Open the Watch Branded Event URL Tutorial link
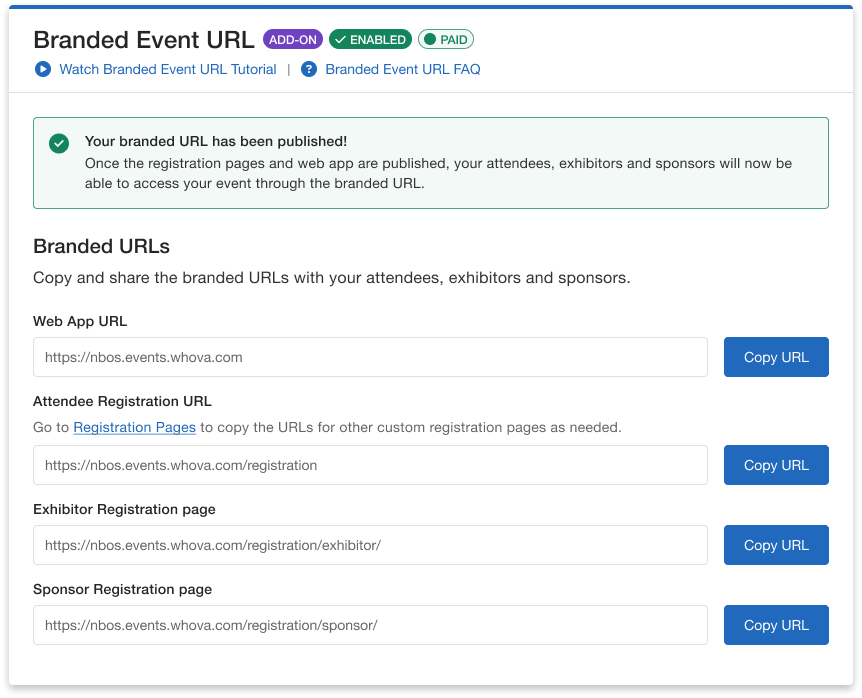862x698 pixels. point(167,69)
